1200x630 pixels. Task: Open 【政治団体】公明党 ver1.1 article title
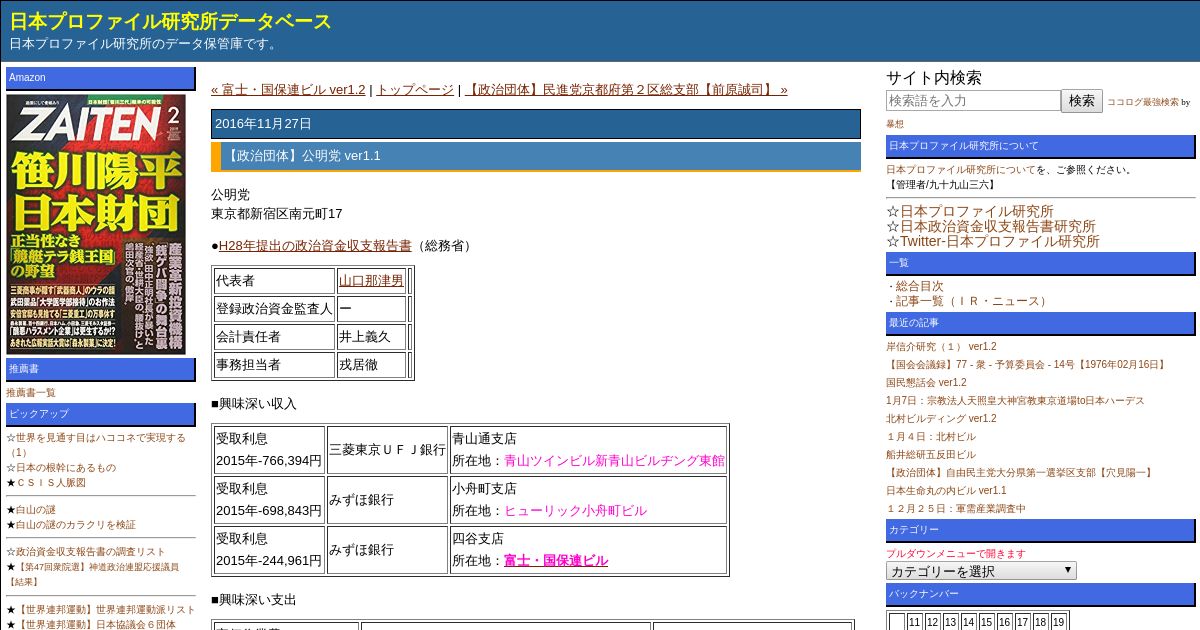click(x=303, y=156)
